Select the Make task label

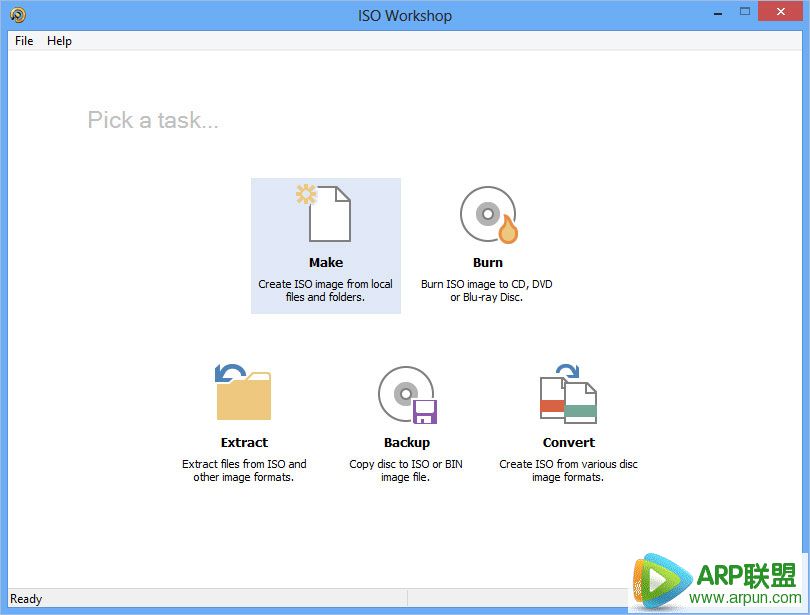[326, 262]
